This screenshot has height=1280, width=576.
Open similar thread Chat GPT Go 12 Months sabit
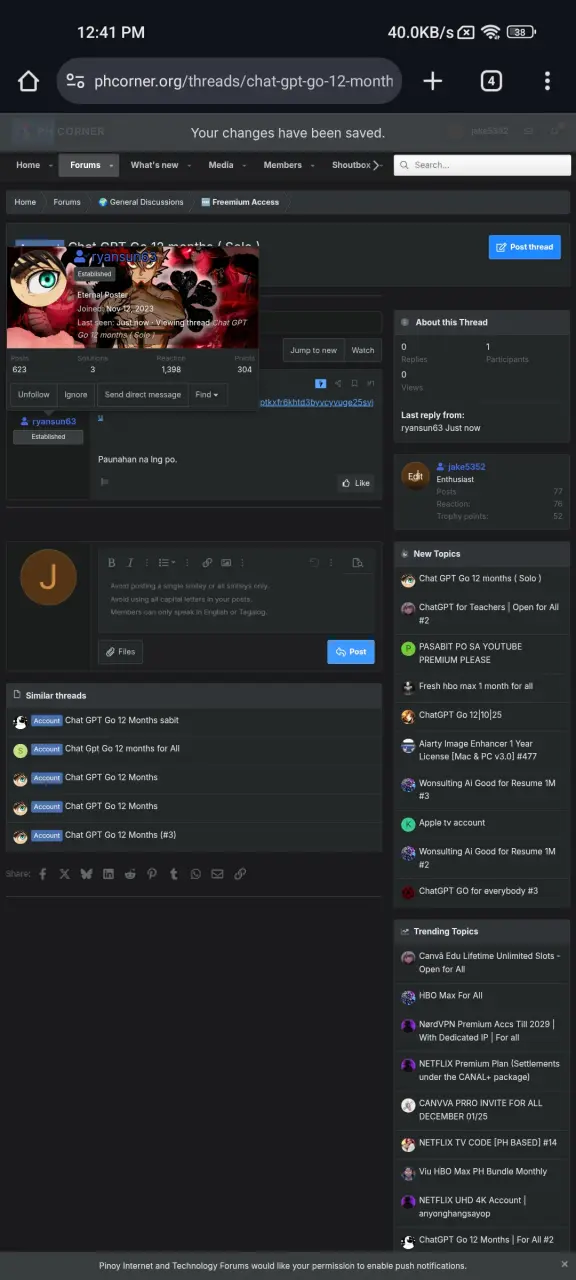122,720
